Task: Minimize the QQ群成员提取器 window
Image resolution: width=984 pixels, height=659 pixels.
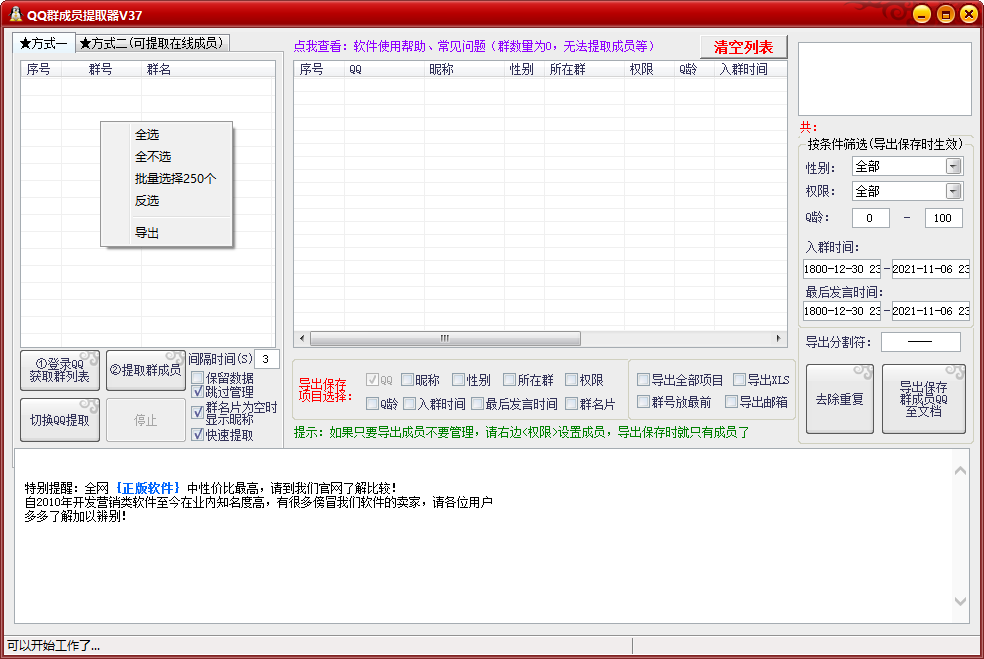Action: coord(921,14)
